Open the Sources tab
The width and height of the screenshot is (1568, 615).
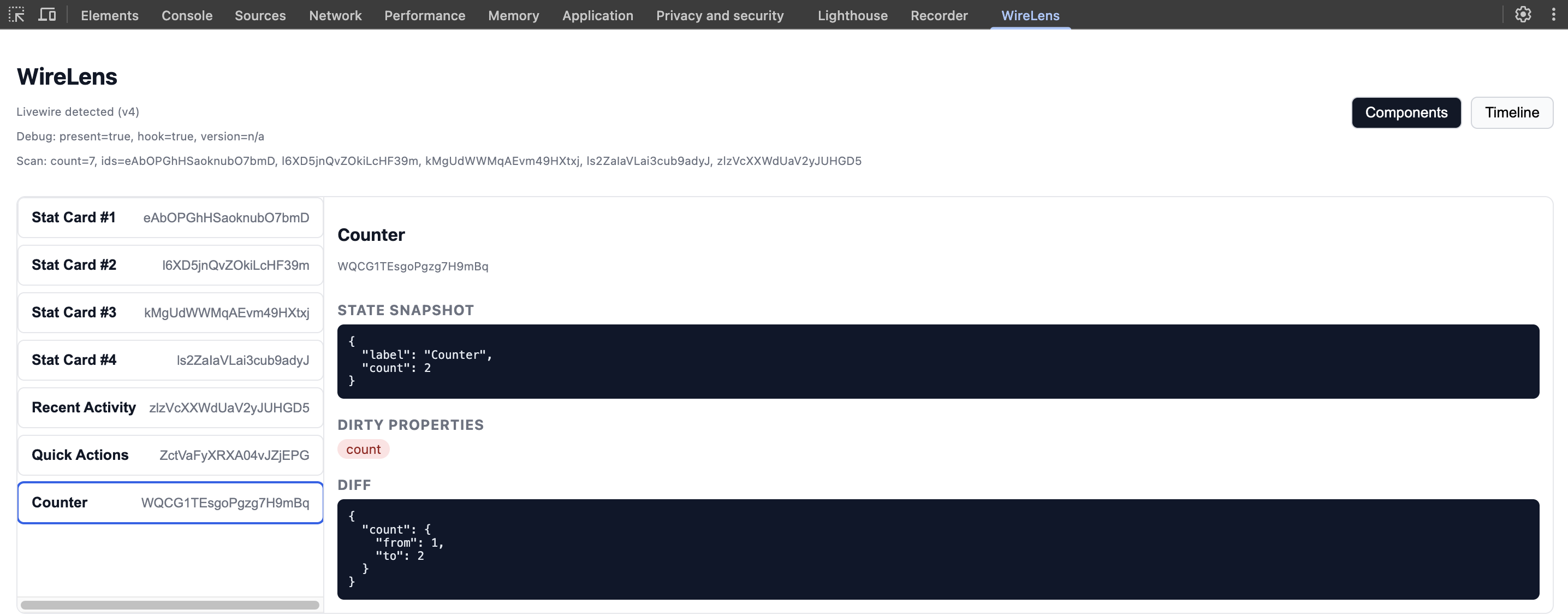coord(260,15)
